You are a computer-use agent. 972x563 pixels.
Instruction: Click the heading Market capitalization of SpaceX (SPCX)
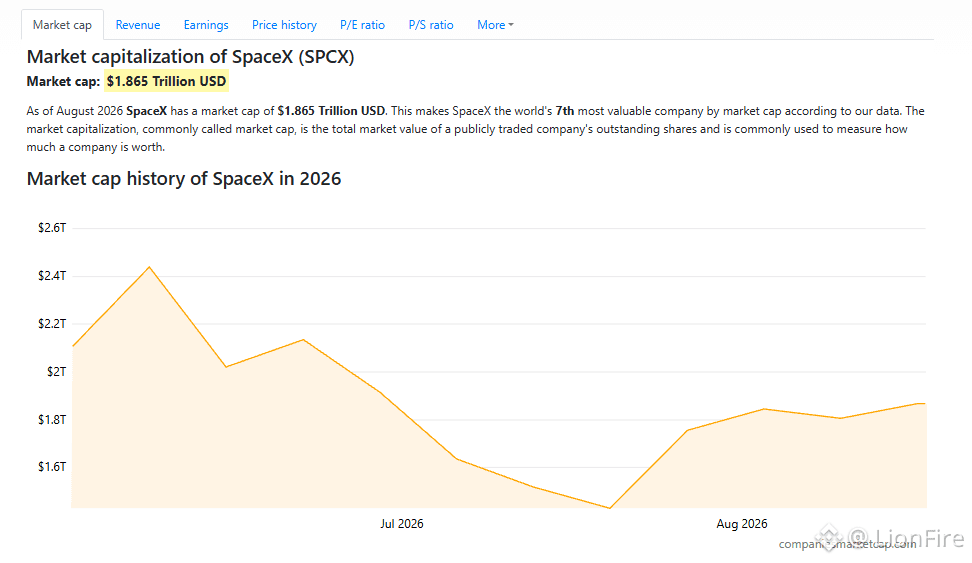click(190, 56)
